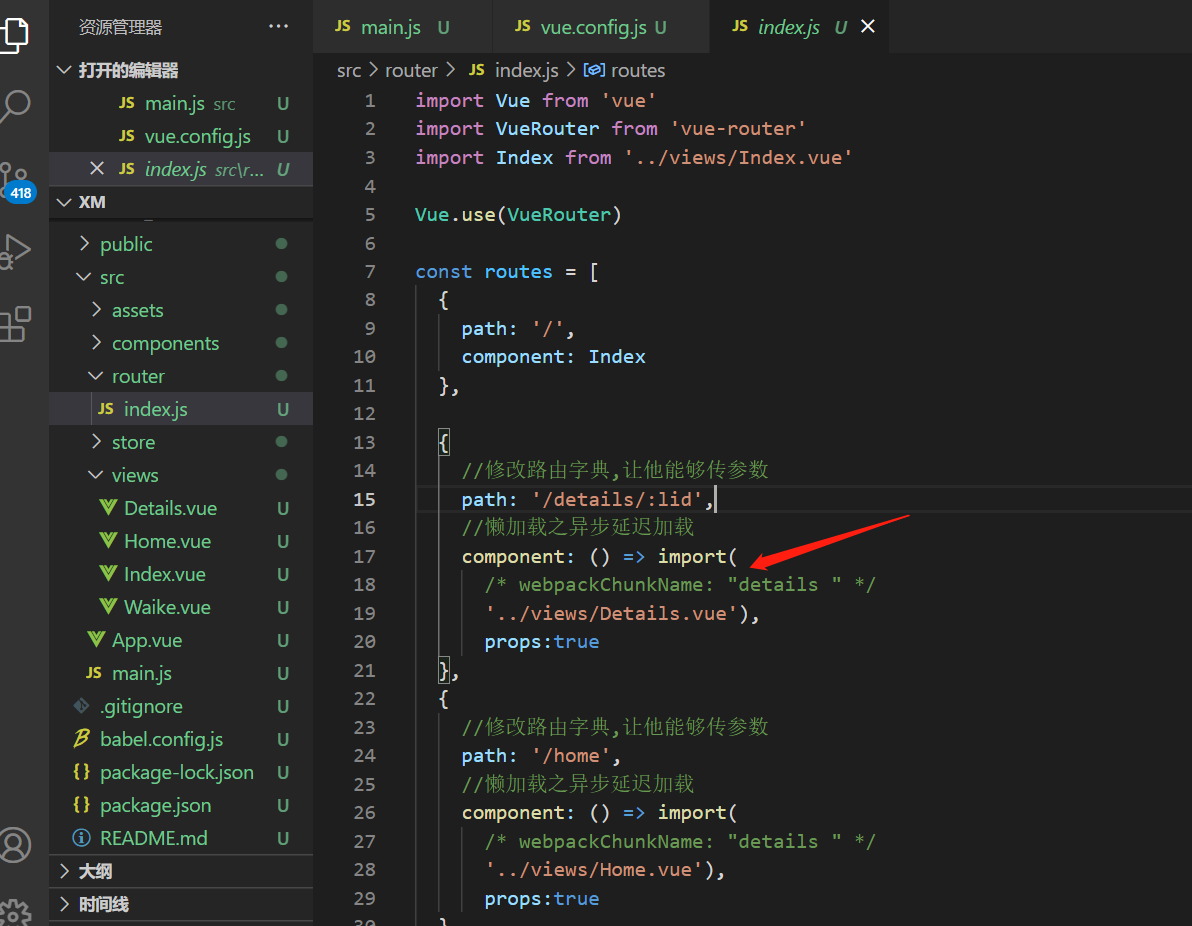Click the git icon beside .gitignore
The height and width of the screenshot is (926, 1192).
click(82, 706)
